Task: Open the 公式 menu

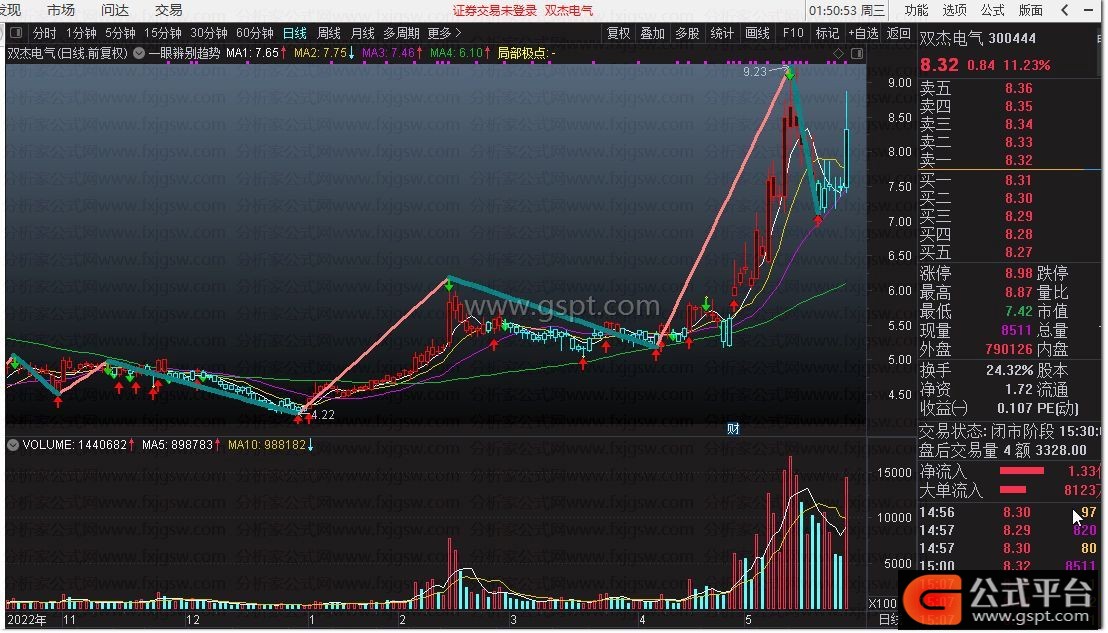Action: pyautogui.click(x=992, y=10)
